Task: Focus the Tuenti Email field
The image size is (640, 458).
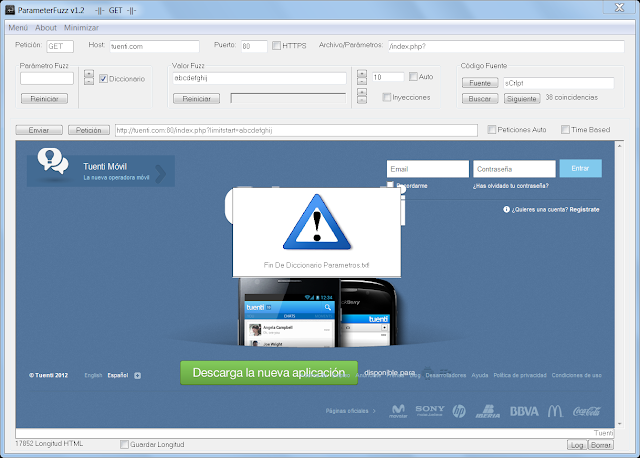Action: tap(428, 169)
